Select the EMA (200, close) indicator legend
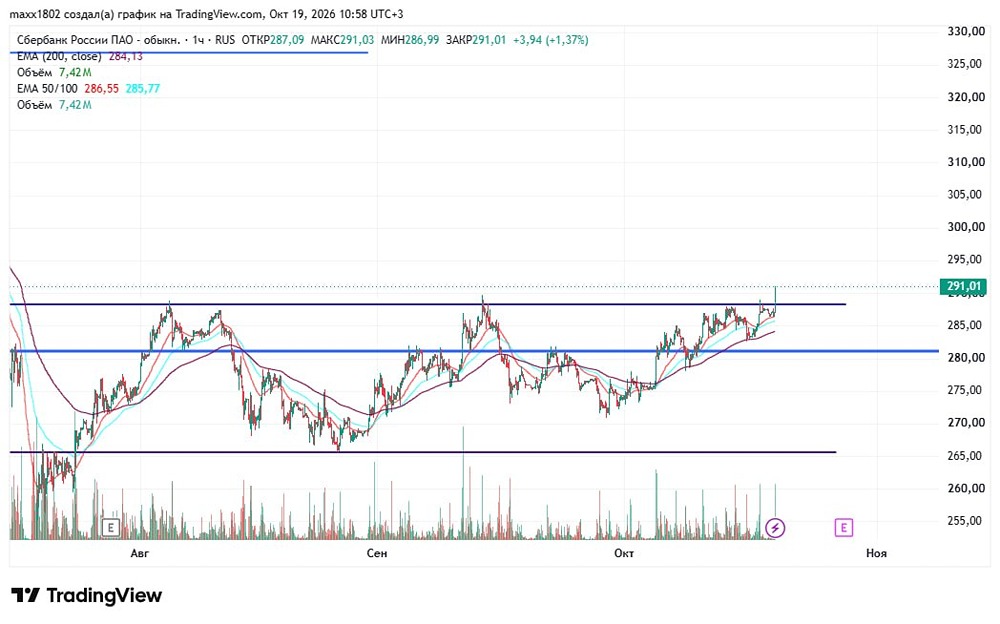 [x=59, y=56]
